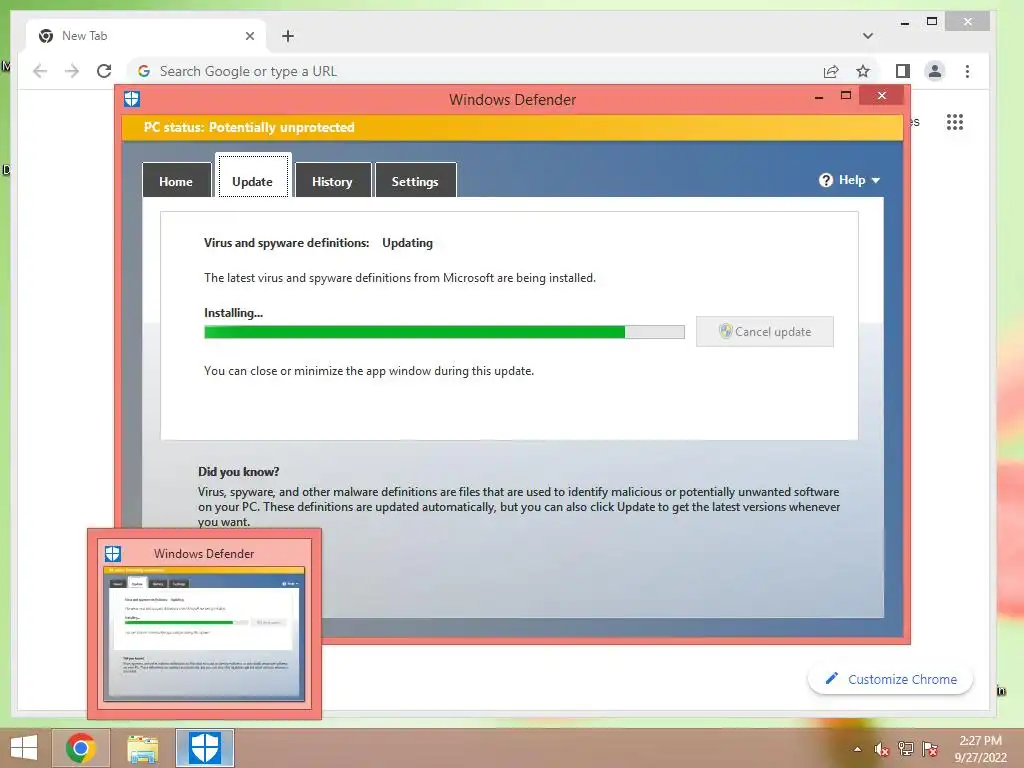Click the 'Updating' definitions status text
Image resolution: width=1024 pixels, height=768 pixels.
click(x=408, y=243)
